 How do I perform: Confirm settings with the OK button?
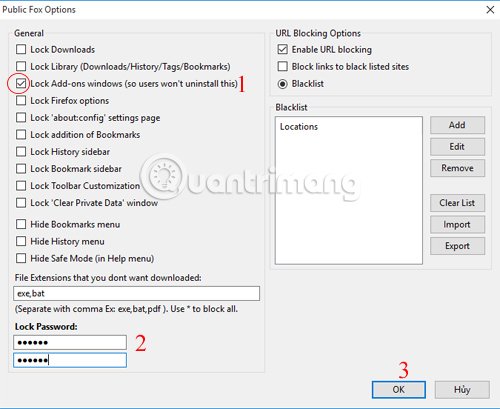pos(399,390)
